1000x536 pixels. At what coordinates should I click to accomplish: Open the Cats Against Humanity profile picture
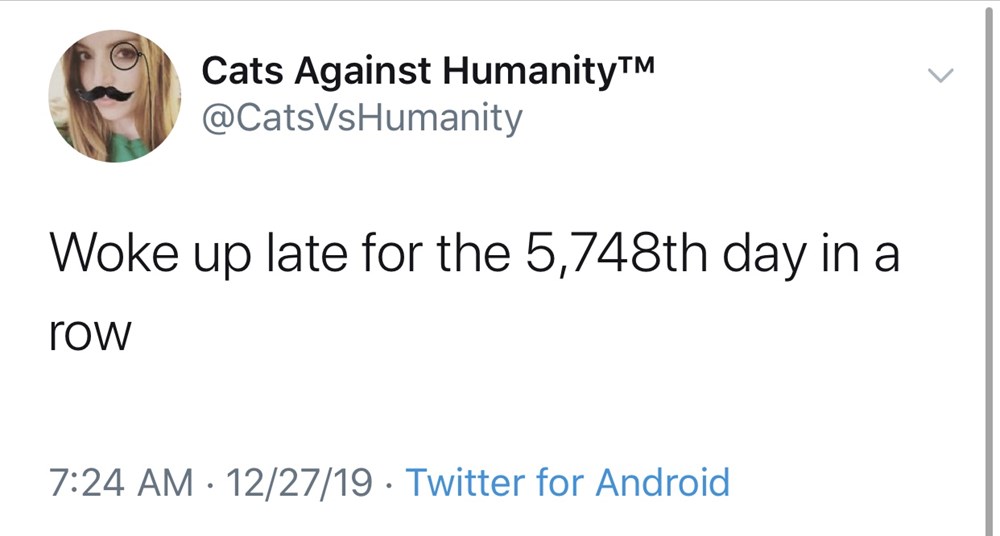[114, 96]
